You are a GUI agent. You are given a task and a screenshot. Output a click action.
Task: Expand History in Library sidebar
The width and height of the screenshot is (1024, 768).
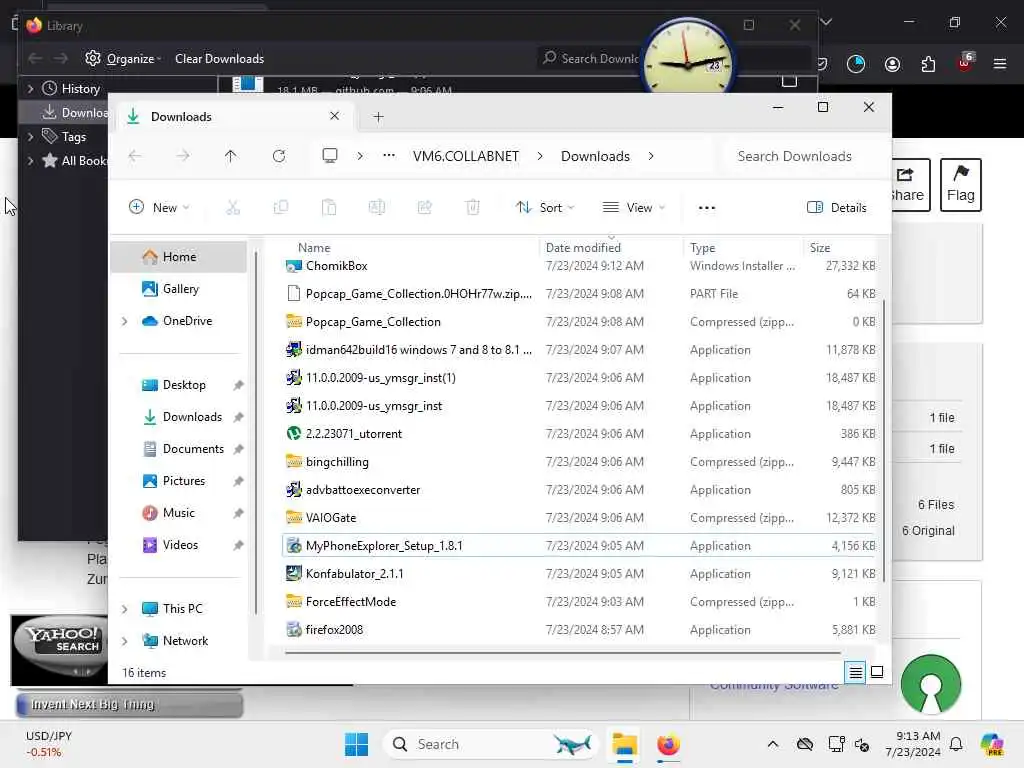(31, 89)
